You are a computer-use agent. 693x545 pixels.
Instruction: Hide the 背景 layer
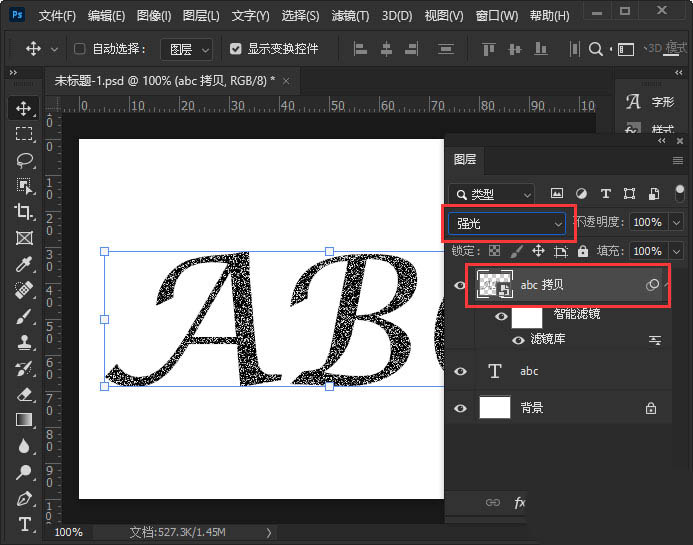[x=460, y=408]
